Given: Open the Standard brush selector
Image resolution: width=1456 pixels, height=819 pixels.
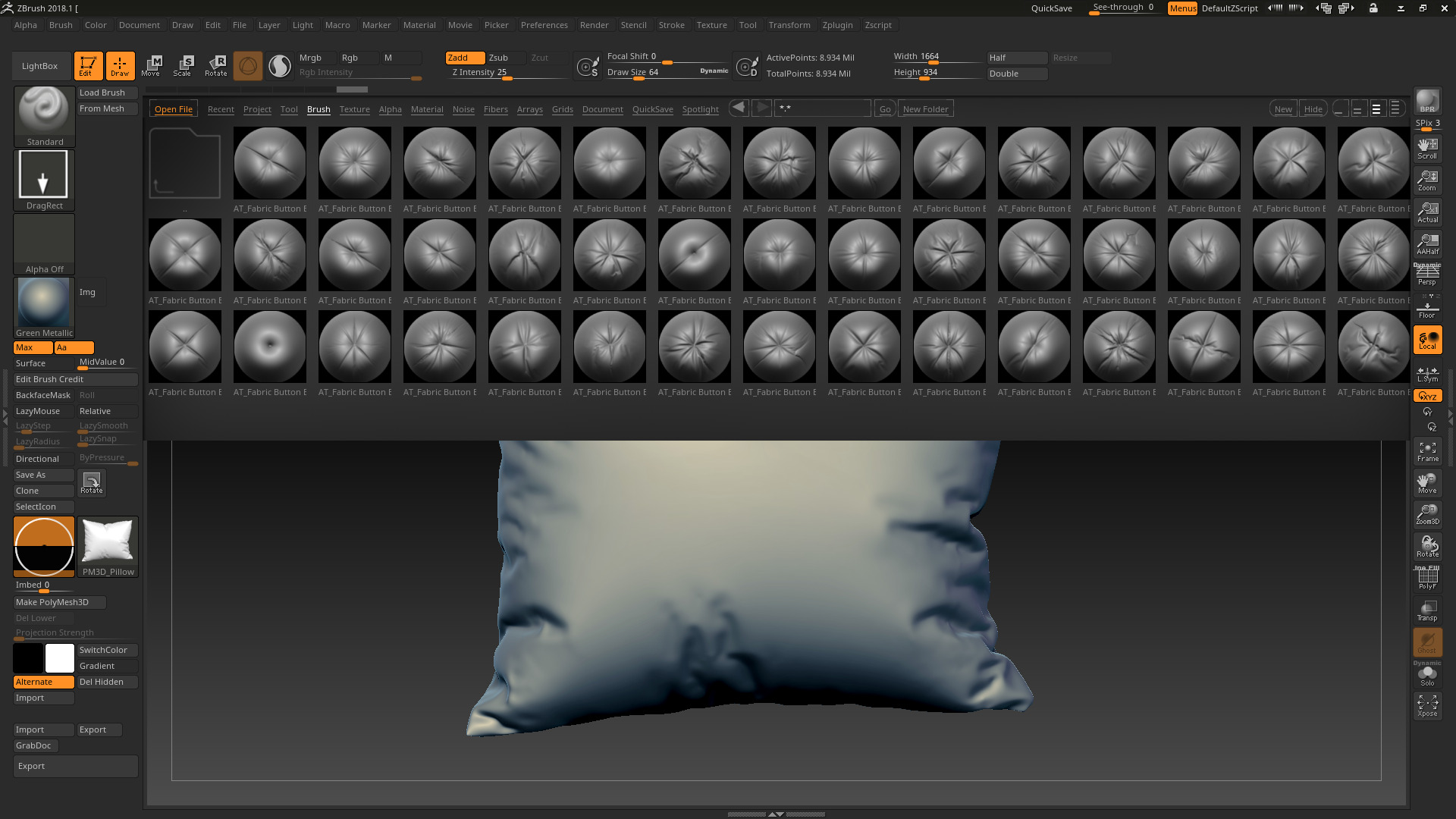Looking at the screenshot, I should click(44, 115).
